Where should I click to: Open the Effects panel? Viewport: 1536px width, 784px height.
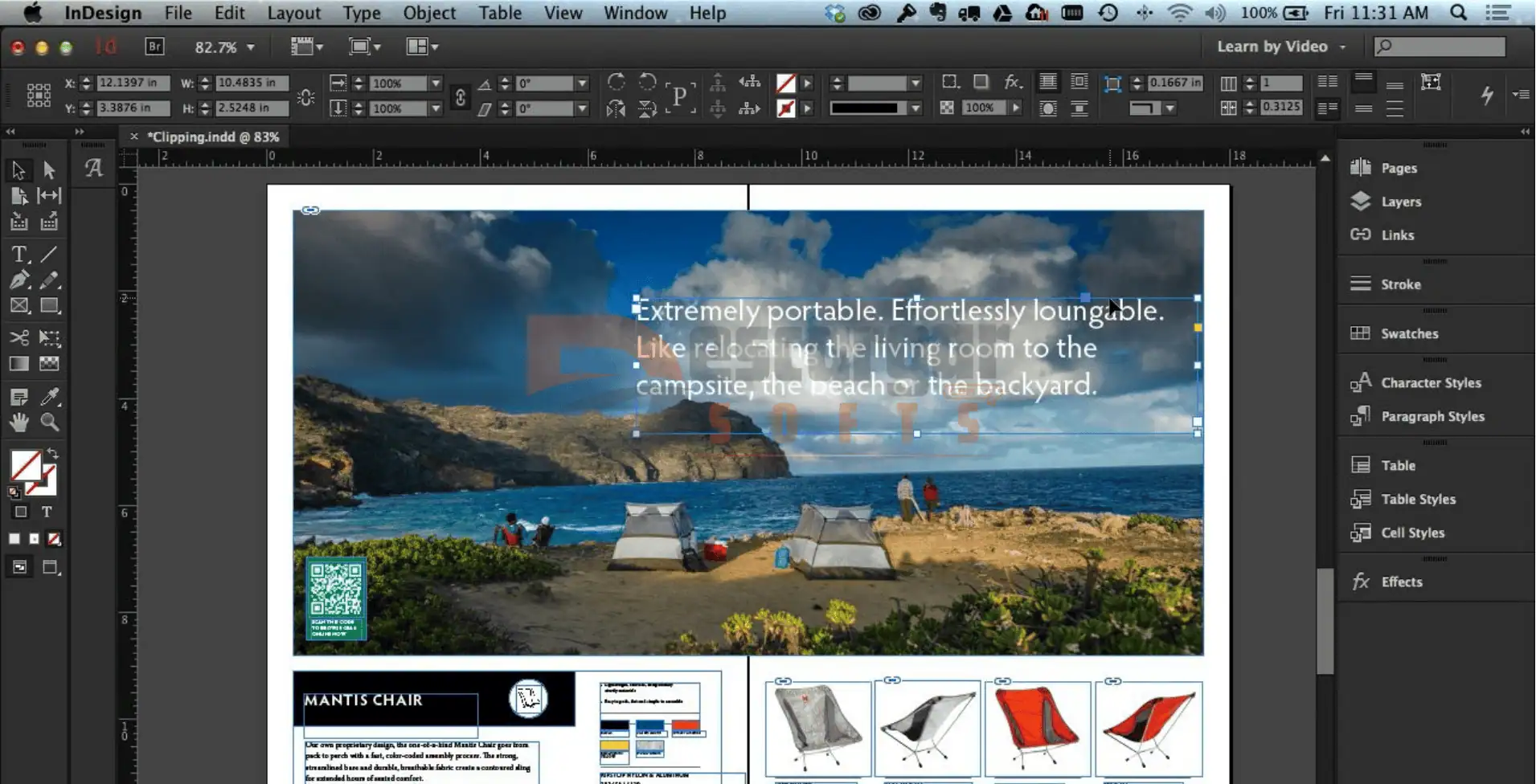[x=1401, y=582]
